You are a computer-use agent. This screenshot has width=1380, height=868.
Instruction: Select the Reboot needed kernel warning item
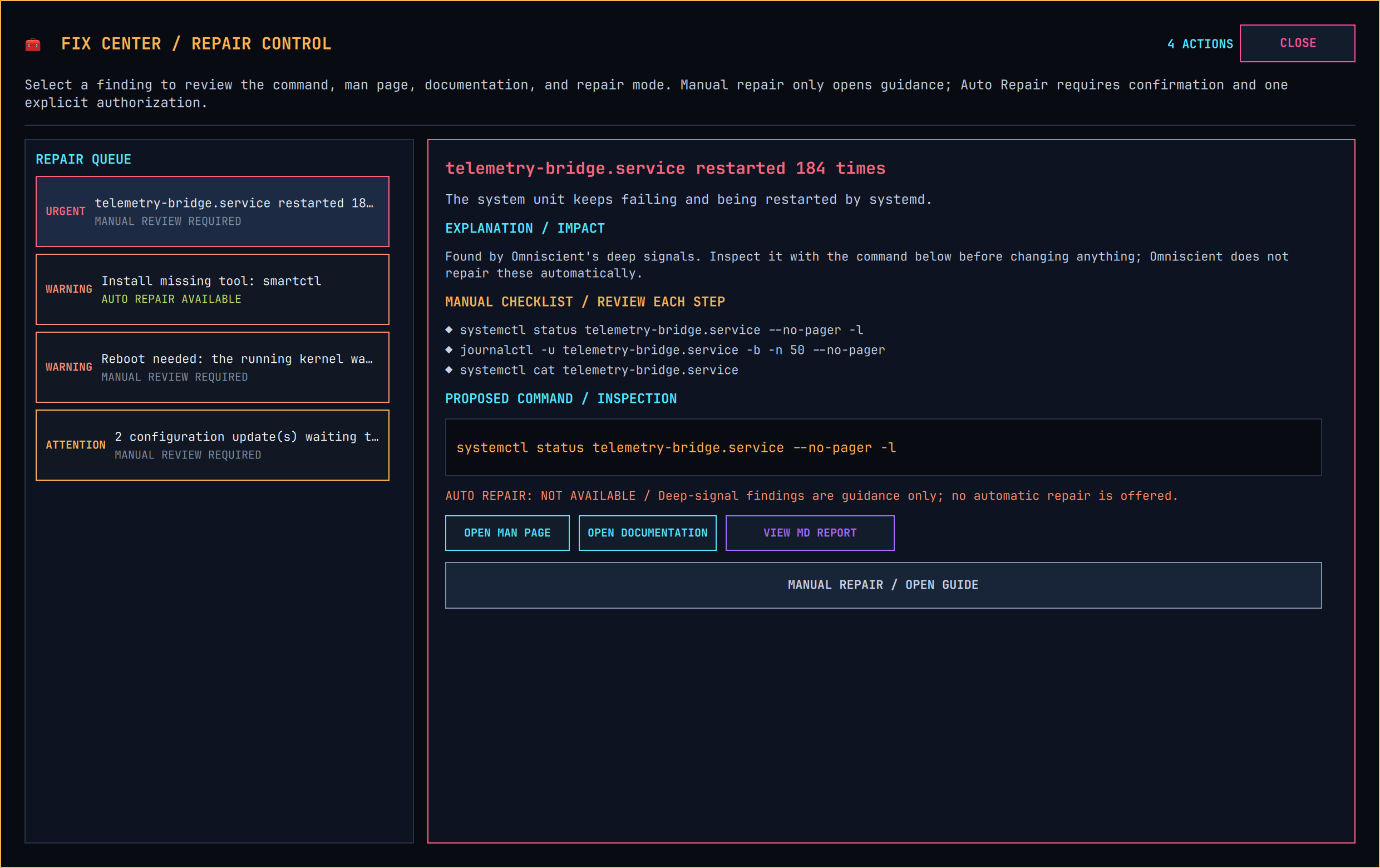tap(212, 367)
